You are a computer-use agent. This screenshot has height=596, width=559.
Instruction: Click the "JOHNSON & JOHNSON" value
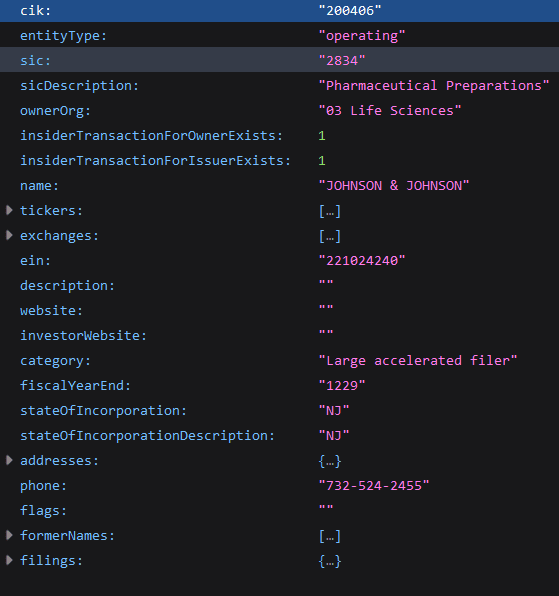pos(394,185)
